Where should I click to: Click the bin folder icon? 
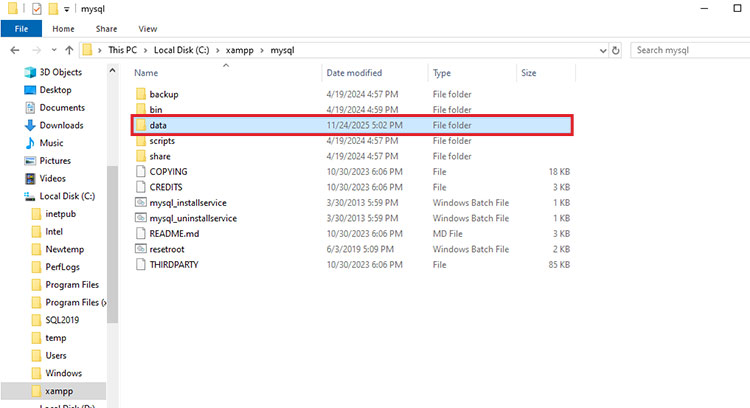(x=141, y=109)
